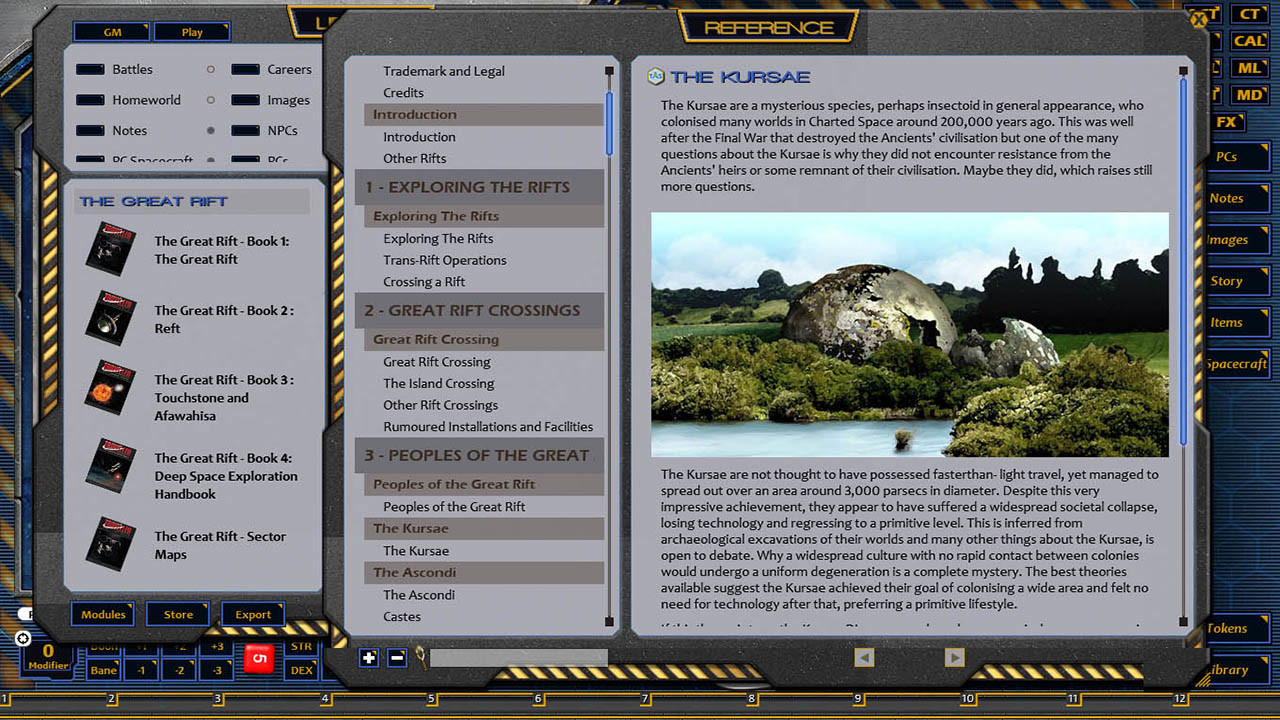The width and height of the screenshot is (1280, 720).
Task: Expand the Play dropdown
Action: (191, 31)
